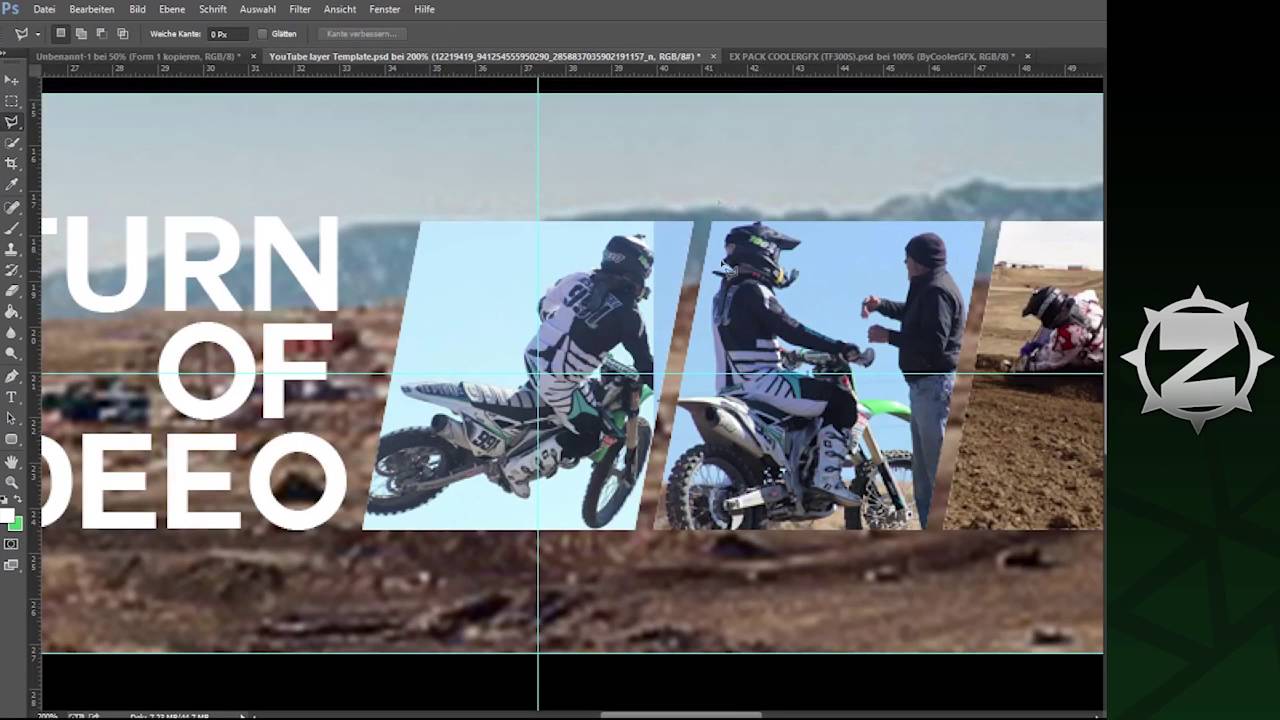1280x720 pixels.
Task: Open the green background color swatch
Action: point(15,525)
